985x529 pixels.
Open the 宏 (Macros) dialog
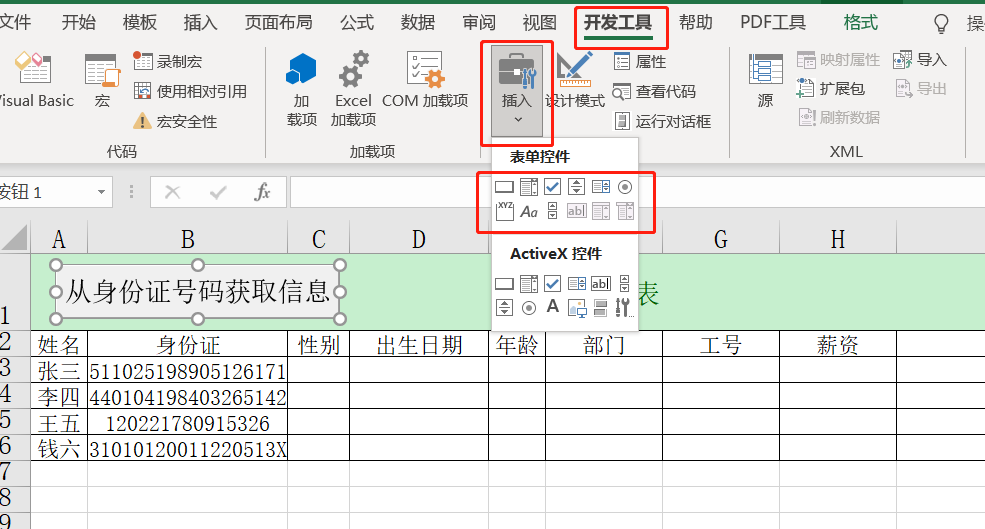102,80
